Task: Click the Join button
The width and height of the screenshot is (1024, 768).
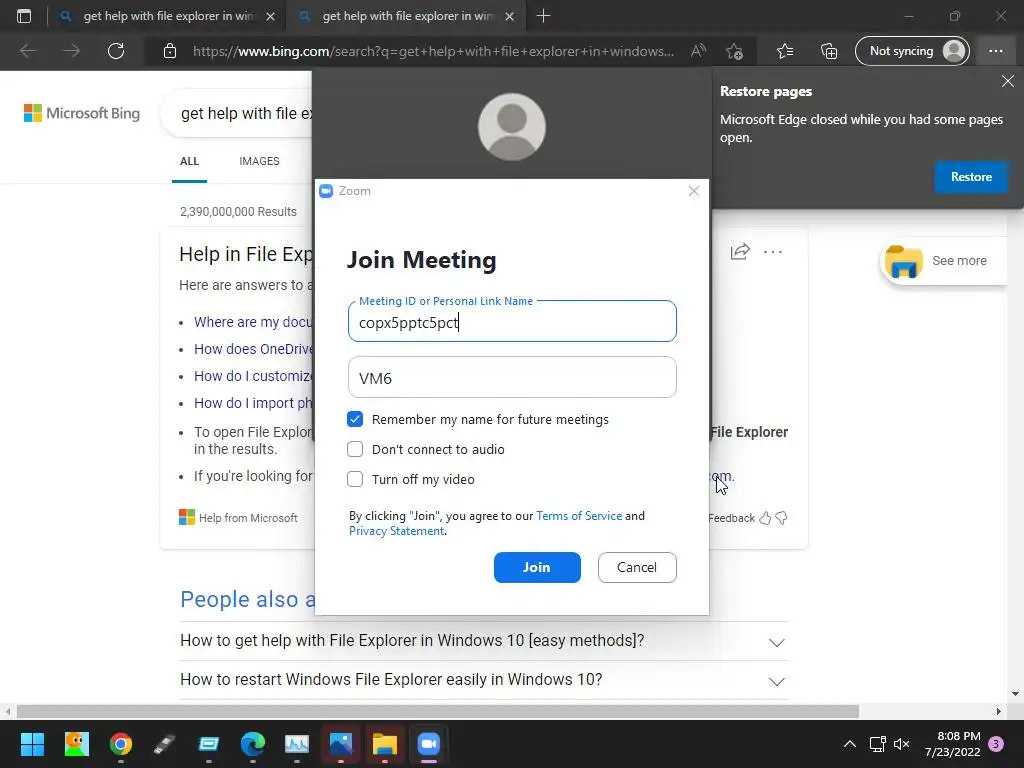Action: click(537, 567)
